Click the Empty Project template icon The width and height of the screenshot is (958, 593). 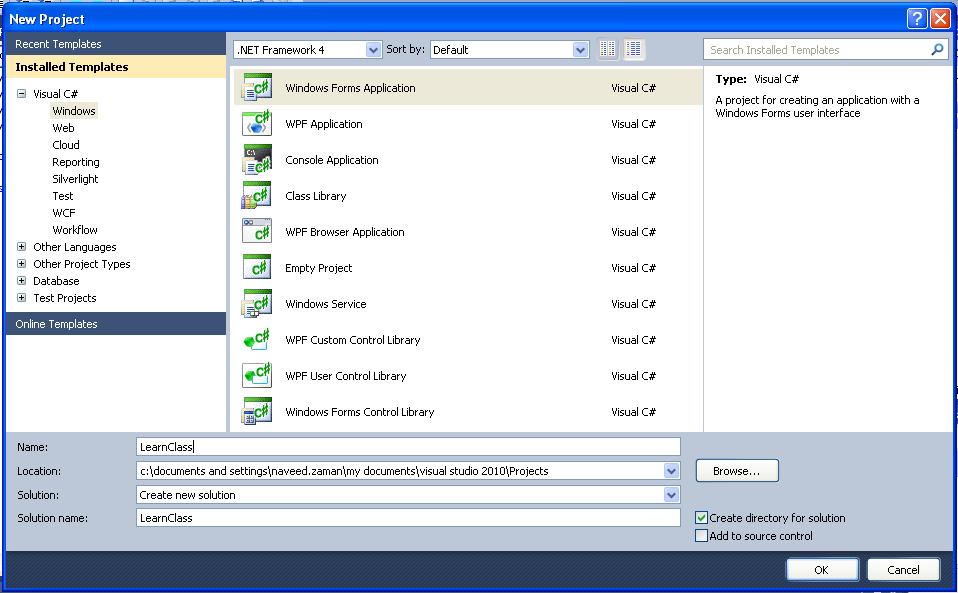pyautogui.click(x=257, y=267)
